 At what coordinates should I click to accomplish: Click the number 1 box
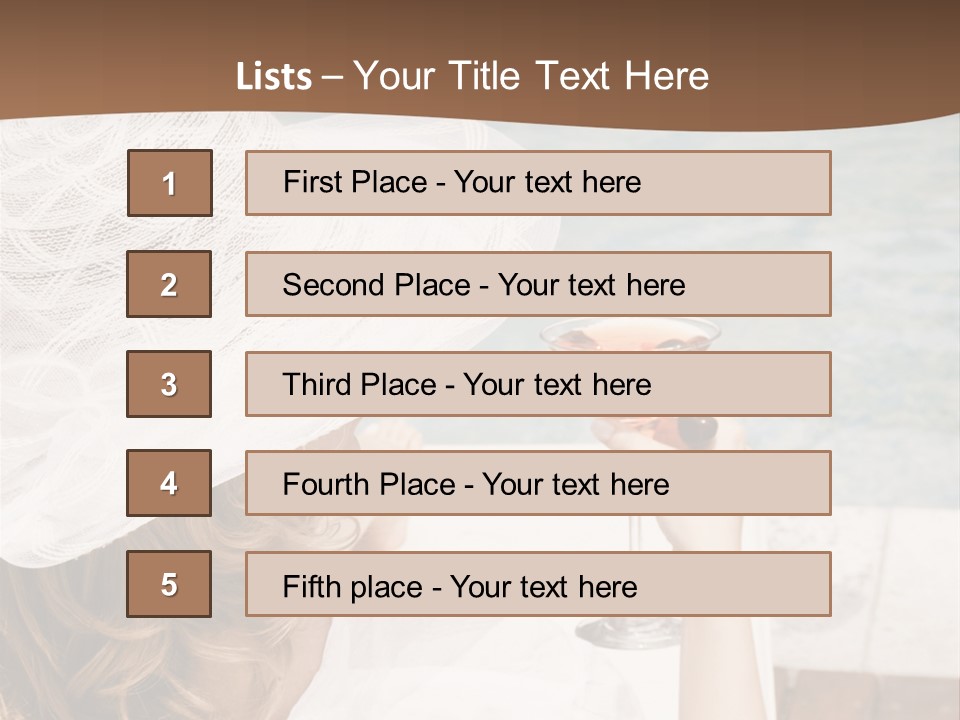coord(170,182)
